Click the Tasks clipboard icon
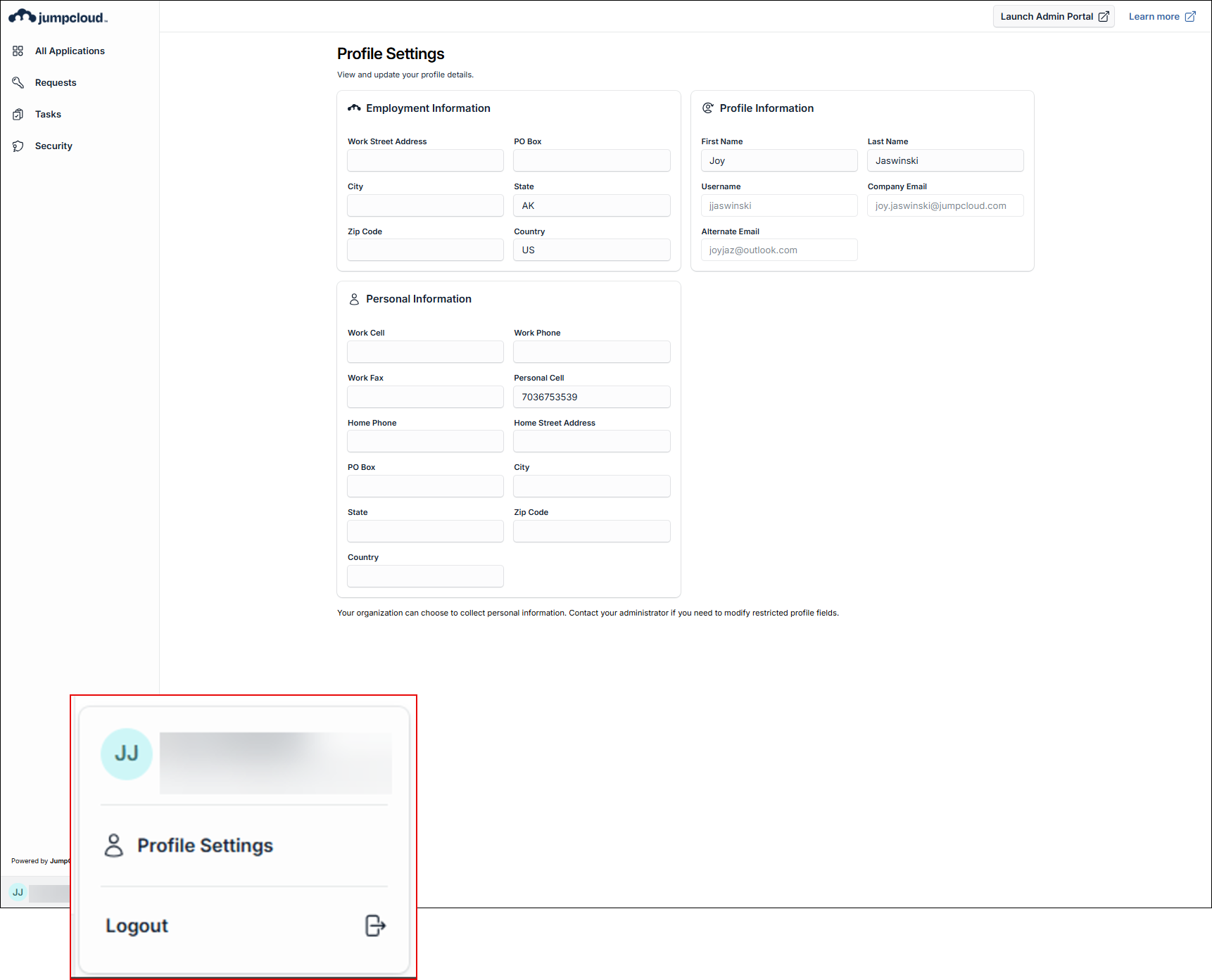This screenshot has width=1212, height=980. [x=18, y=114]
